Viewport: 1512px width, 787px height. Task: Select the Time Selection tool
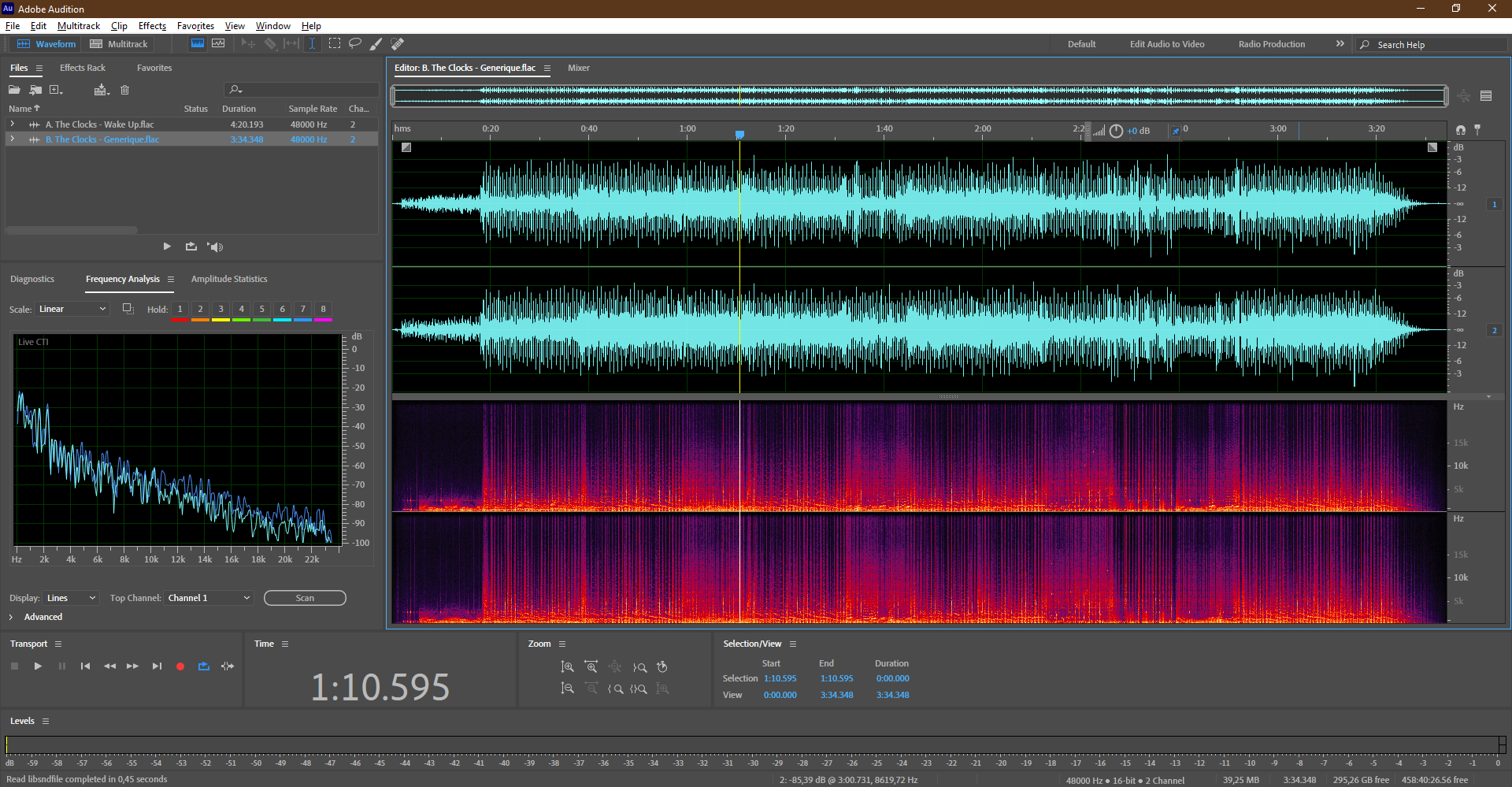[312, 44]
